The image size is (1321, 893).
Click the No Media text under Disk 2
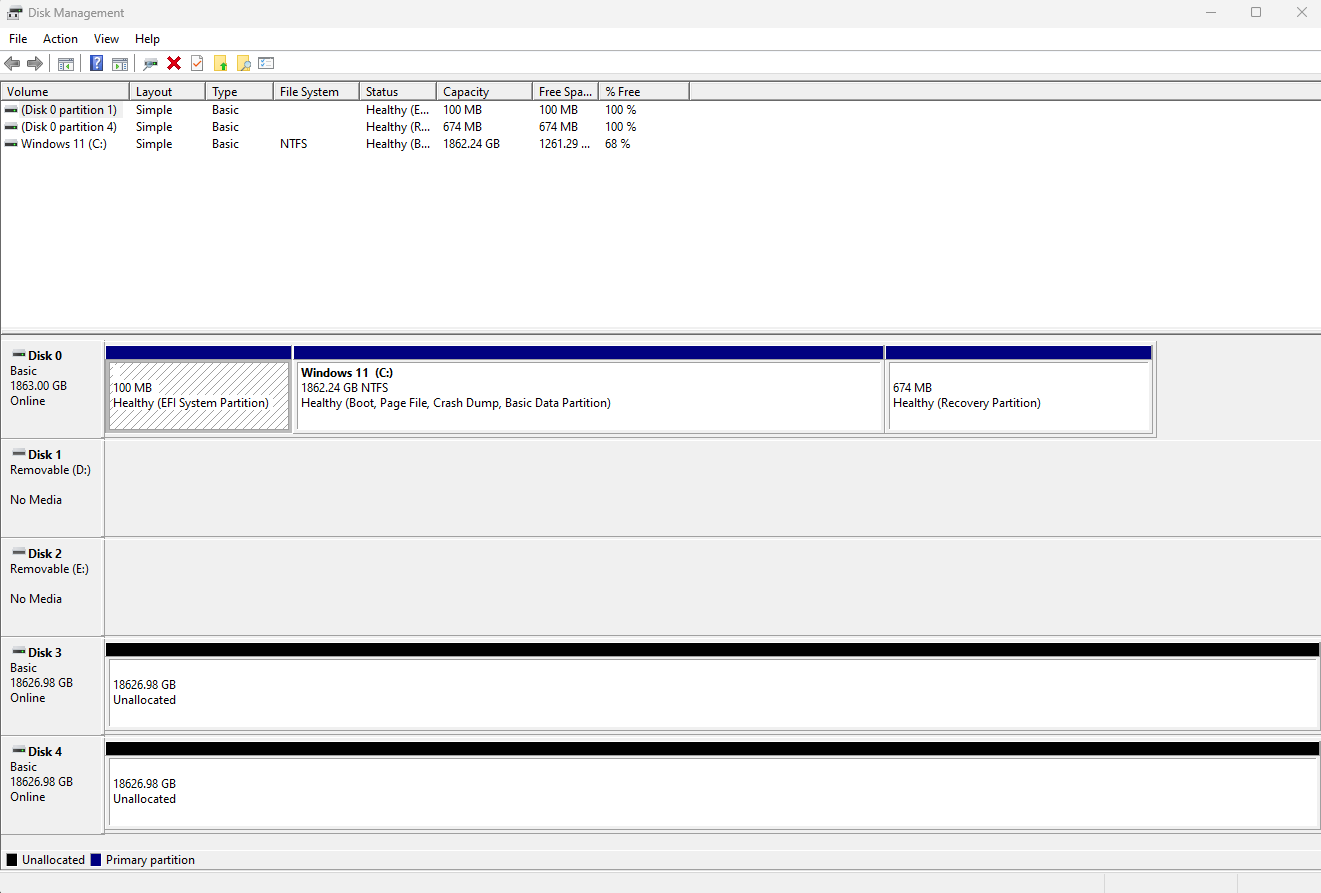pyautogui.click(x=36, y=599)
